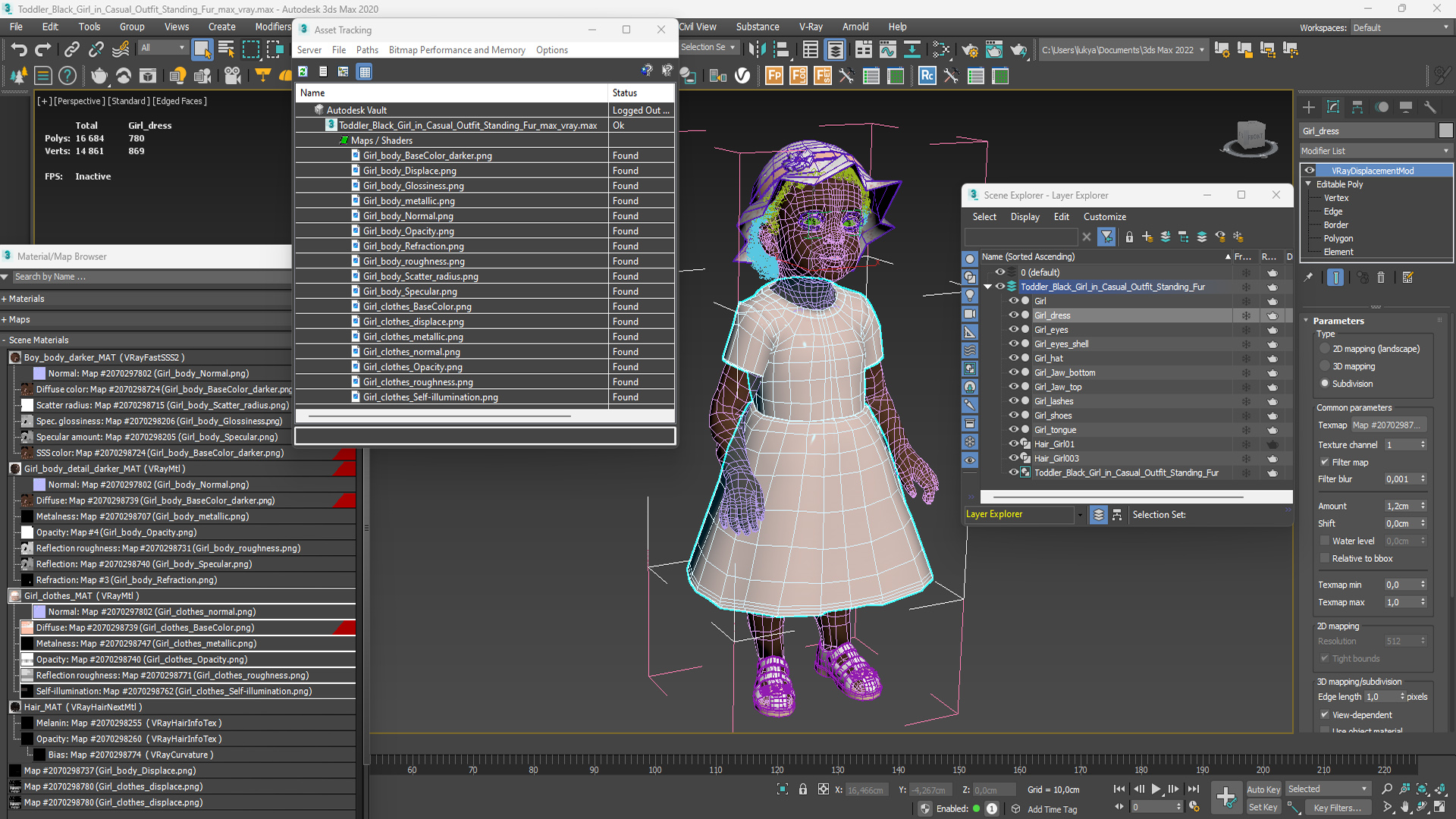Toggle the Layer Explorer toolbar icon
This screenshot has width=1456, height=819.
(835, 50)
